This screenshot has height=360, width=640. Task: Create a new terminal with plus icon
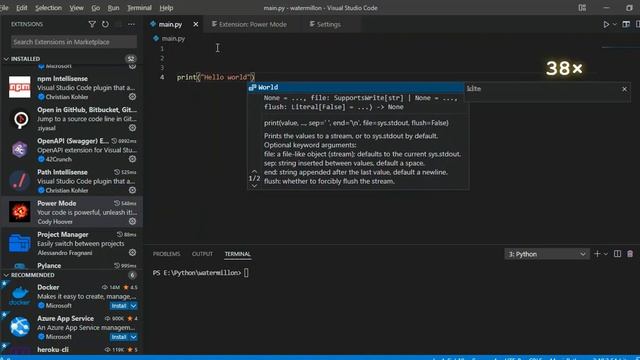[x=597, y=254]
